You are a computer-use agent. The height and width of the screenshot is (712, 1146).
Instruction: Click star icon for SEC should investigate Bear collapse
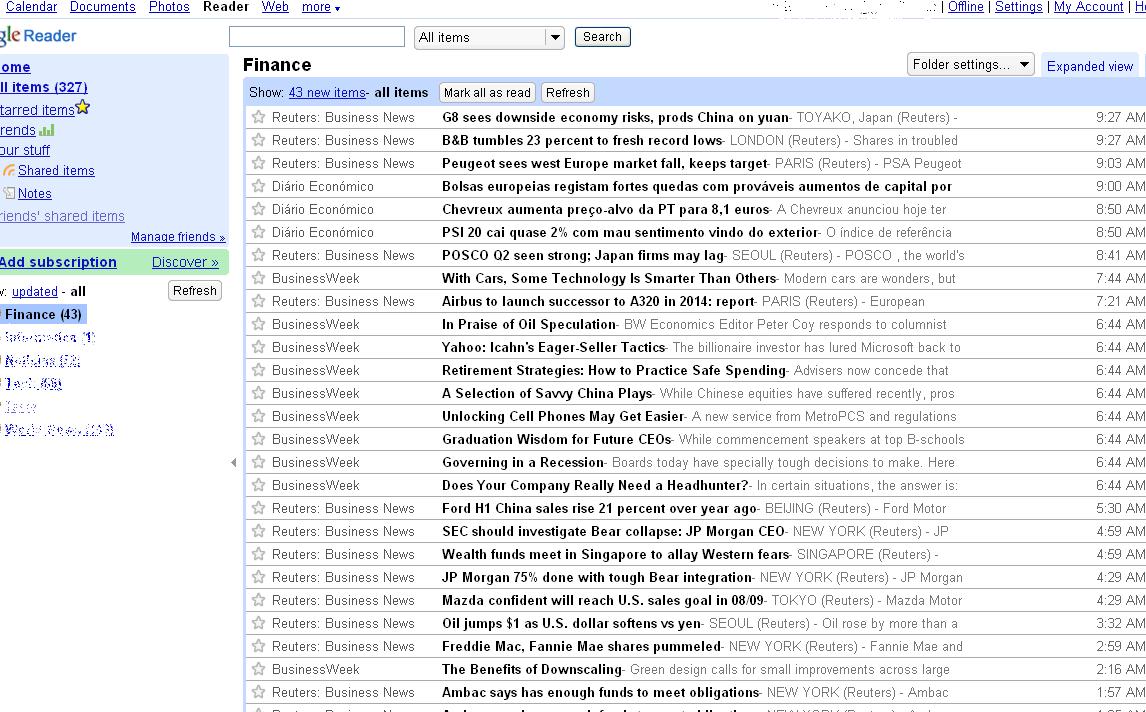coord(258,531)
